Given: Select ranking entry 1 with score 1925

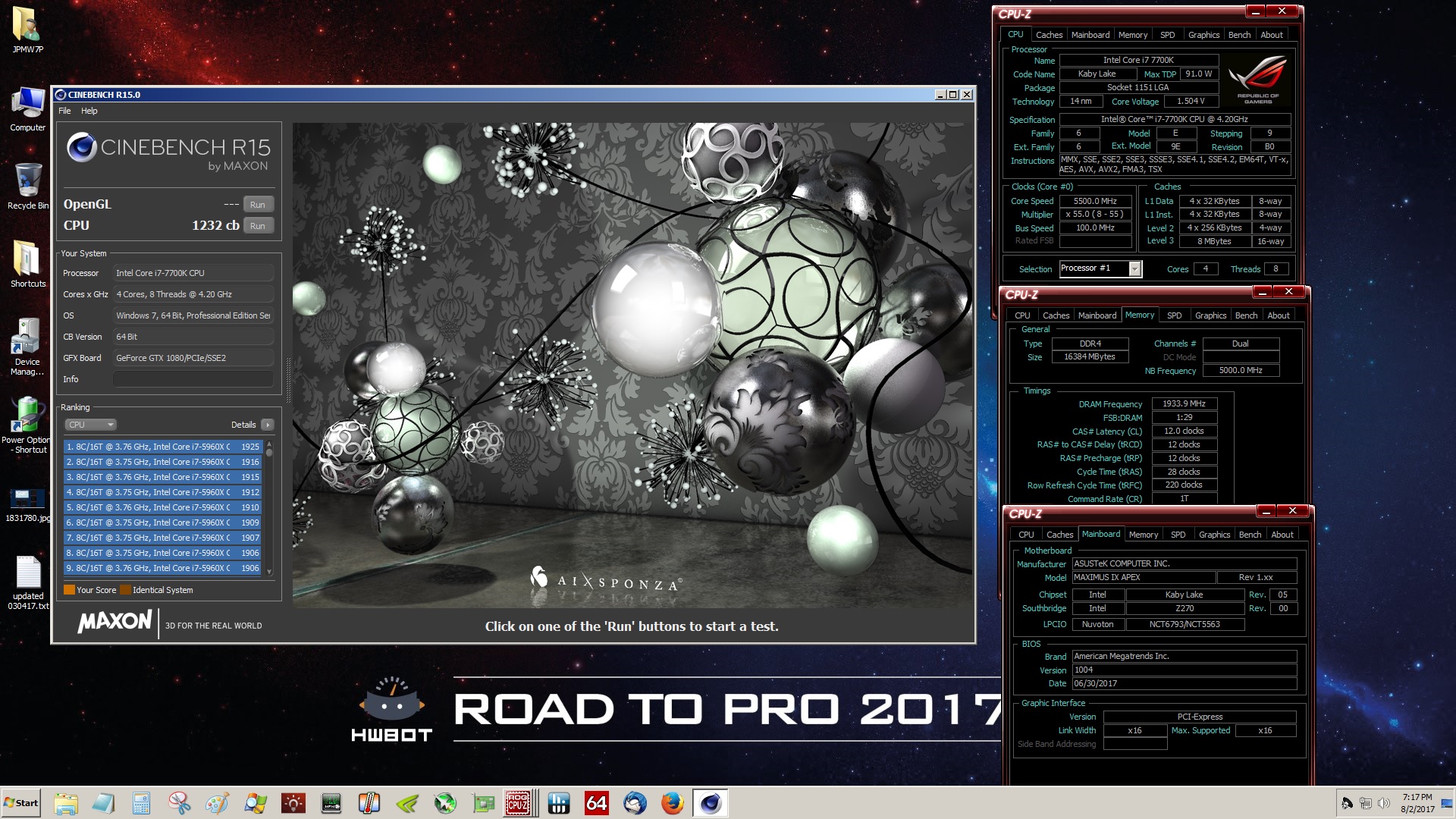Looking at the screenshot, I should point(163,447).
